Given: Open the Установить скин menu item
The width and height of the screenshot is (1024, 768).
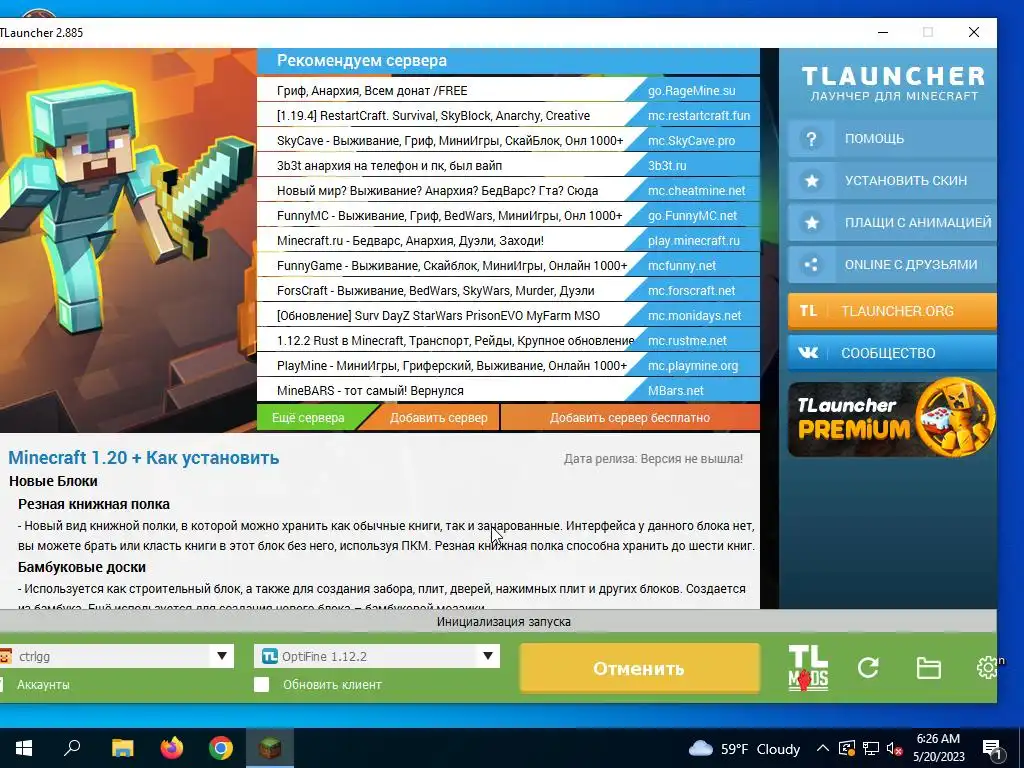Looking at the screenshot, I should click(892, 181).
